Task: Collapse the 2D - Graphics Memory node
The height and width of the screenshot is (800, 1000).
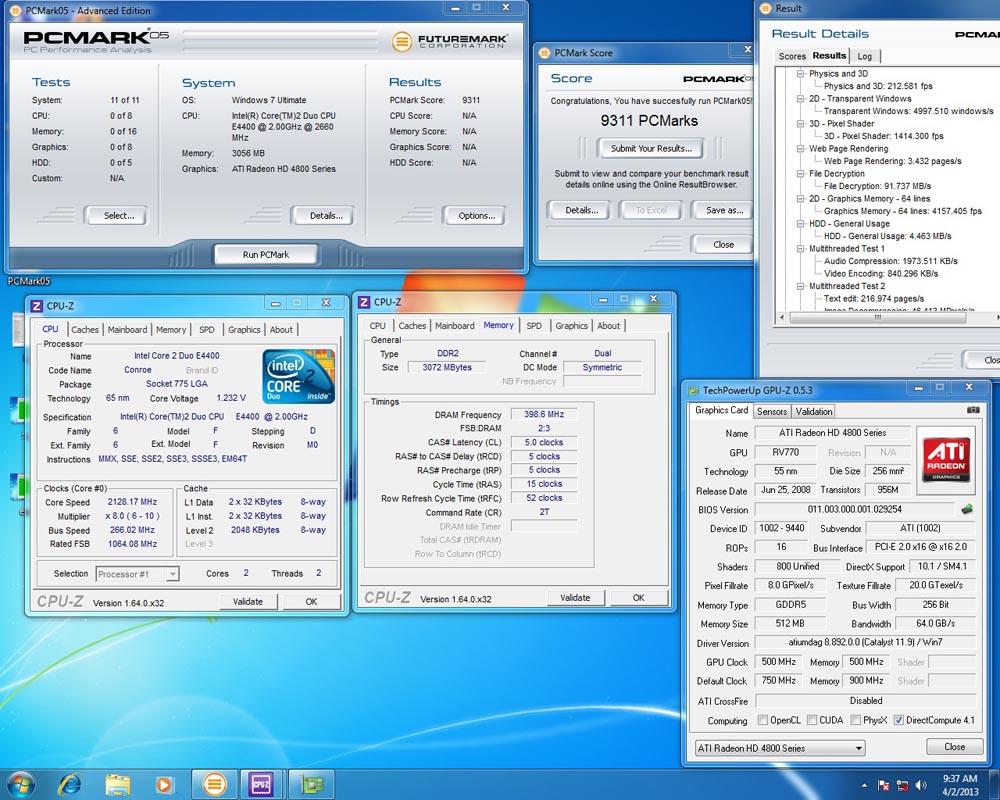Action: click(x=800, y=199)
